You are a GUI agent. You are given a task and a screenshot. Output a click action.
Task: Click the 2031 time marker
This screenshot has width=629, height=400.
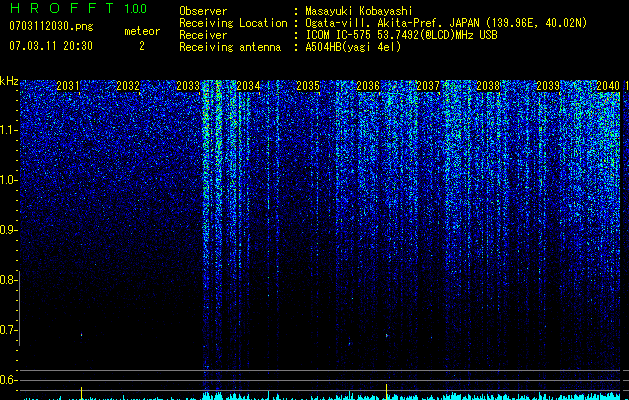tap(68, 86)
